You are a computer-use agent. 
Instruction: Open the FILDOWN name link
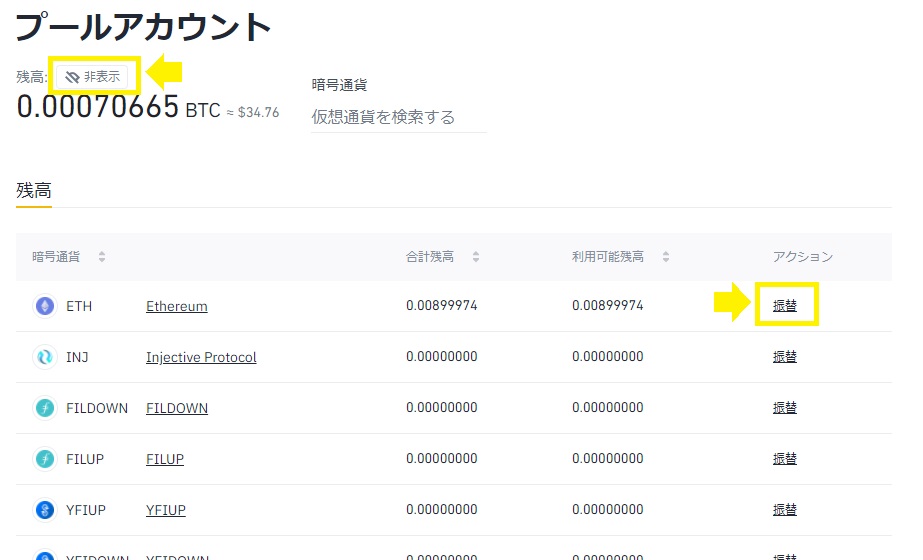[x=177, y=408]
